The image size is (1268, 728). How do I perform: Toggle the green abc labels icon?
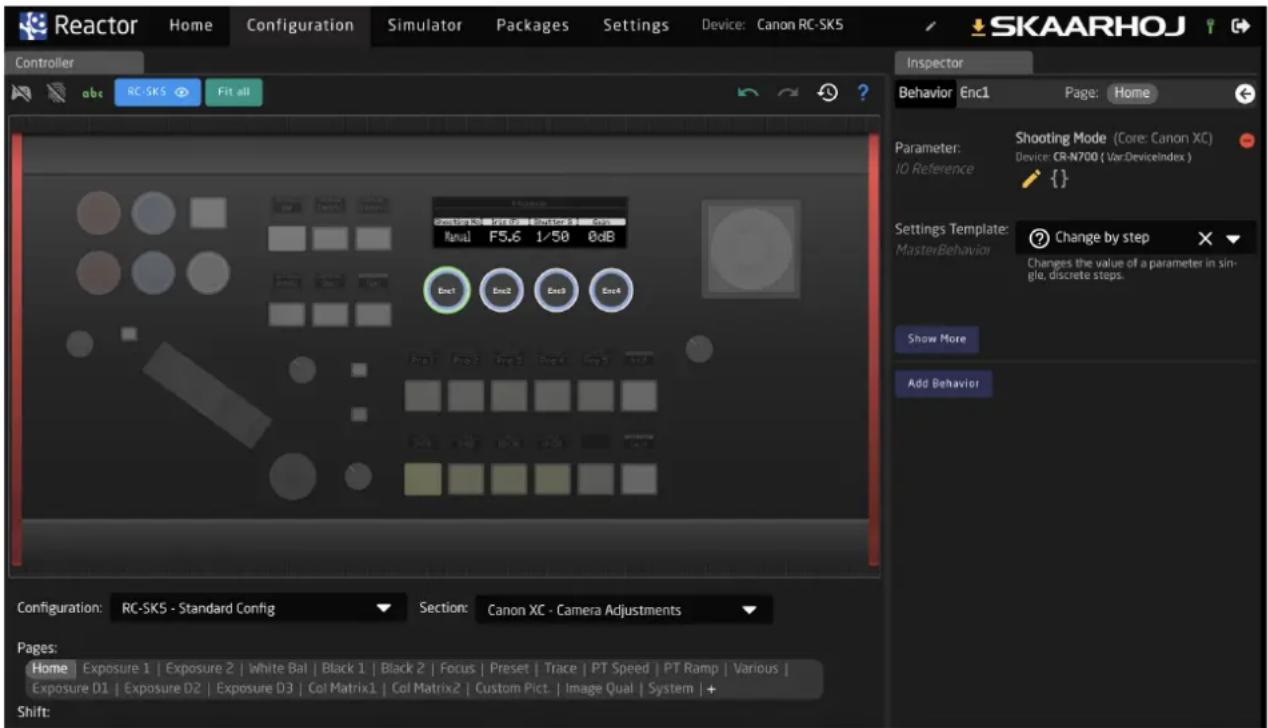92,93
